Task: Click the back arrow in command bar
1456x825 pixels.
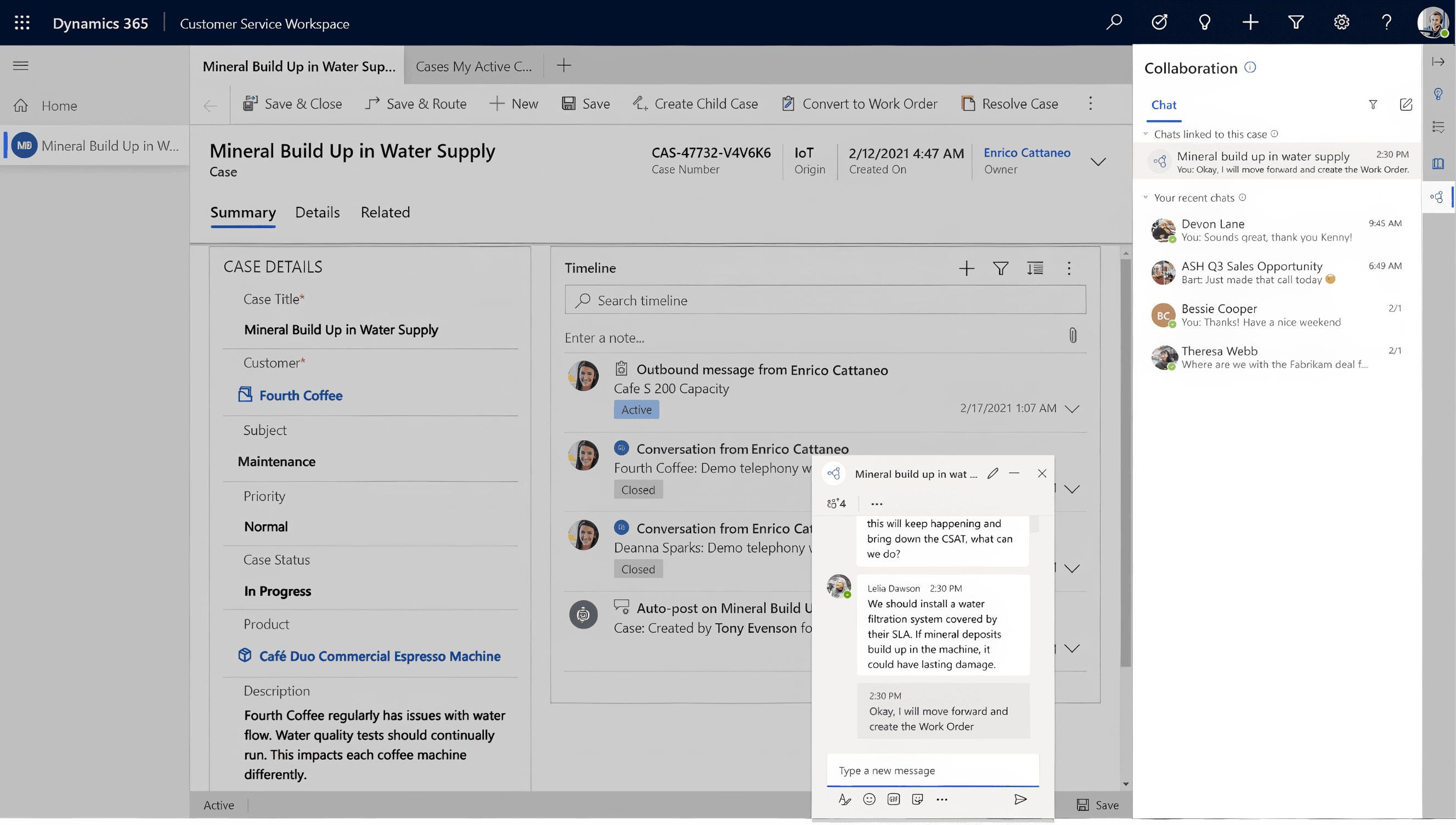Action: point(211,105)
